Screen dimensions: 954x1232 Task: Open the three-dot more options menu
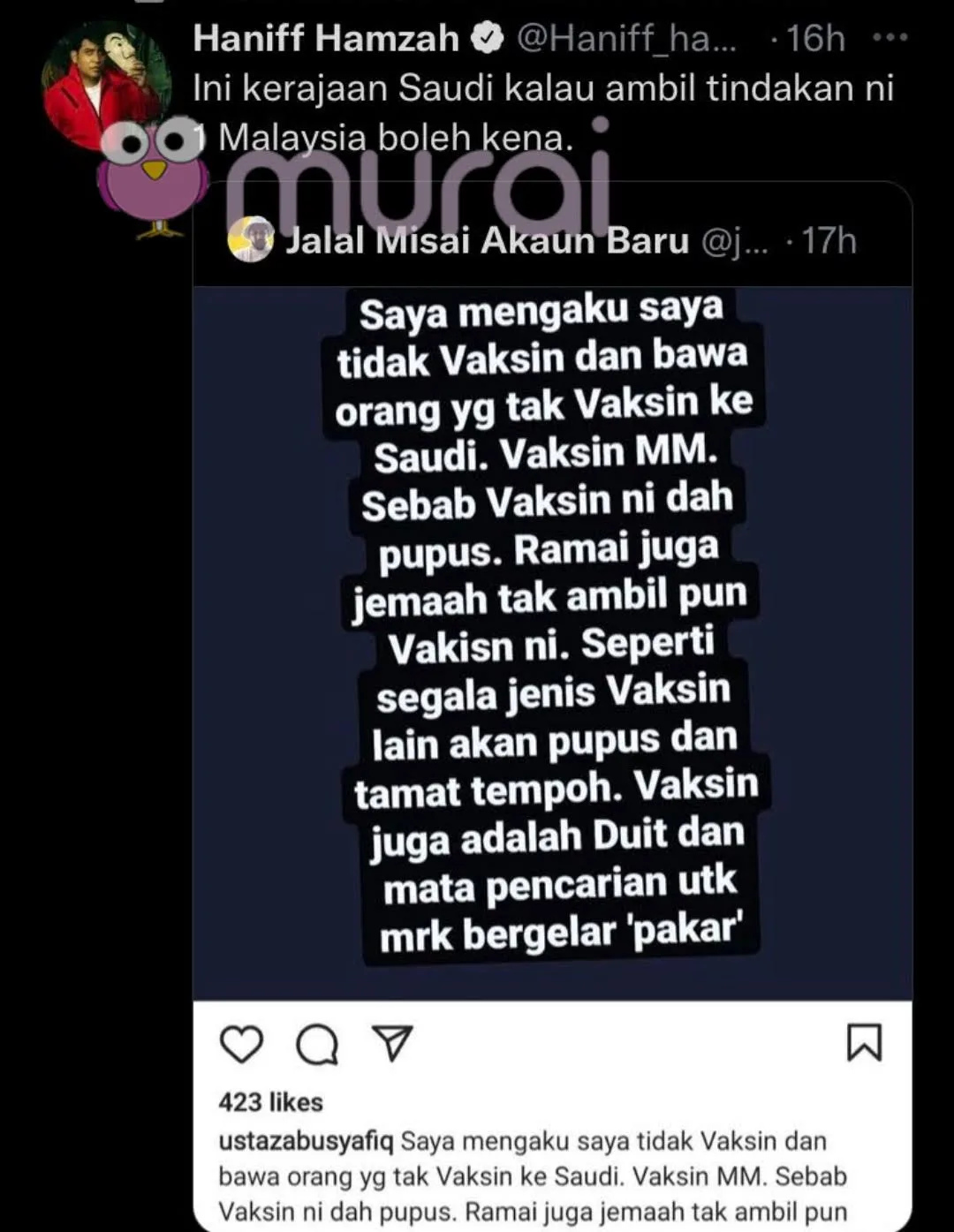click(890, 38)
